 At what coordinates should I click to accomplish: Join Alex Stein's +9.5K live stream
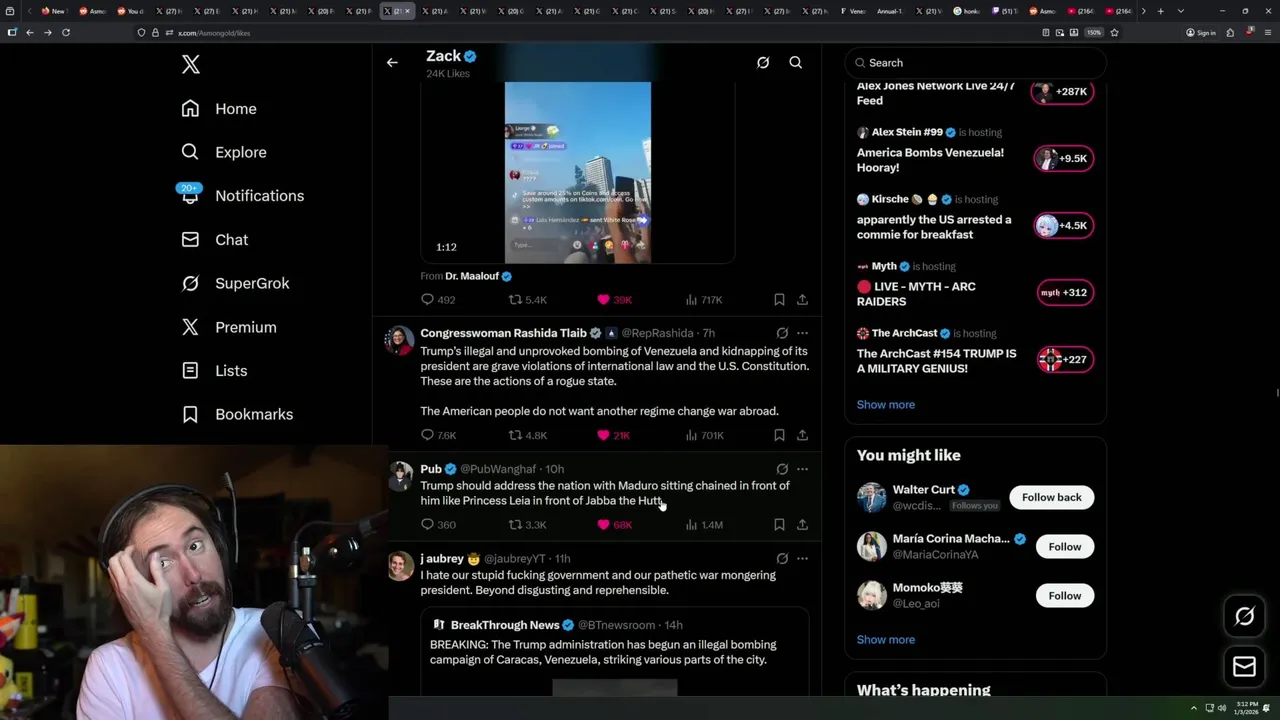(1063, 159)
